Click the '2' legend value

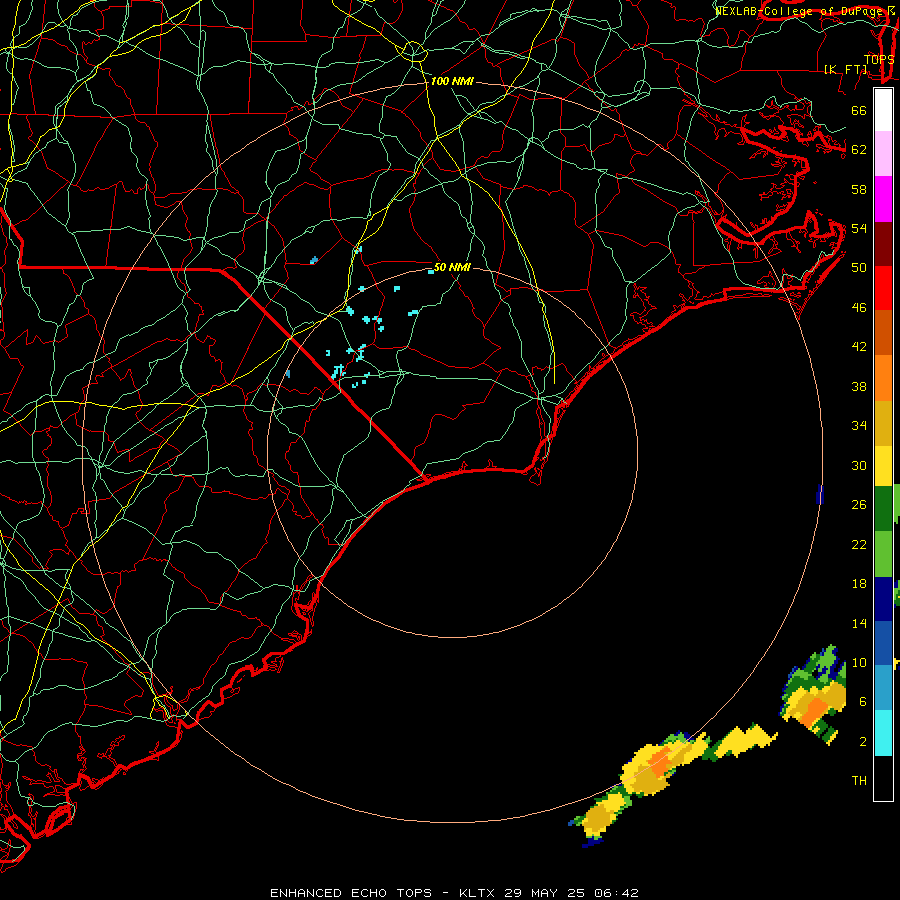863,742
